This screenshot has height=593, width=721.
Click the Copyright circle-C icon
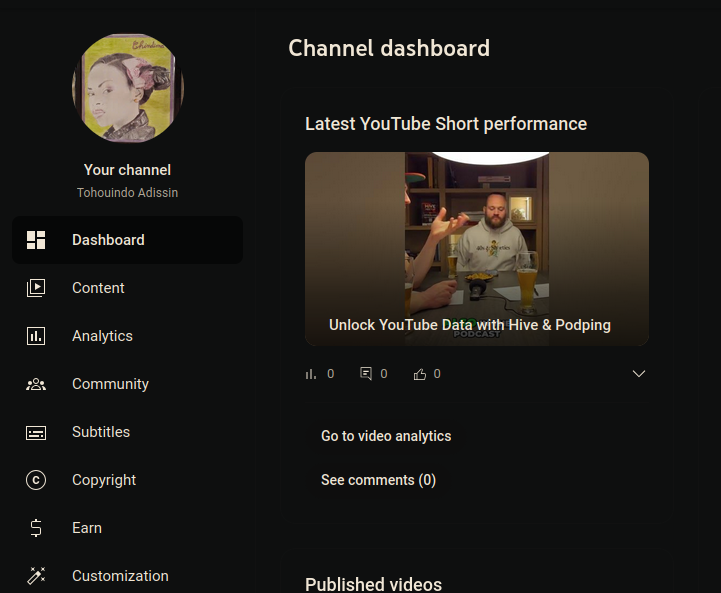tap(36, 480)
